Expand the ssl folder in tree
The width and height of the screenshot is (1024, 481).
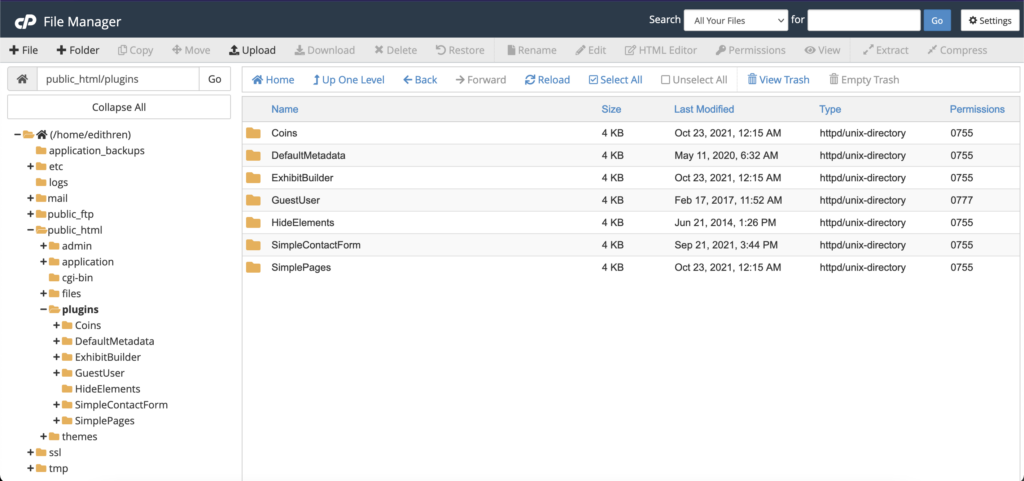(x=30, y=452)
